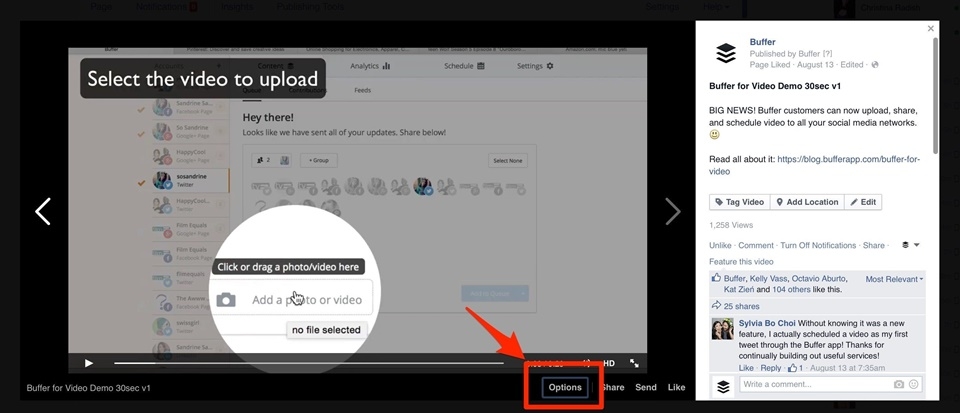This screenshot has height=413, width=960.
Task: View the 25 shares list
Action: (741, 306)
